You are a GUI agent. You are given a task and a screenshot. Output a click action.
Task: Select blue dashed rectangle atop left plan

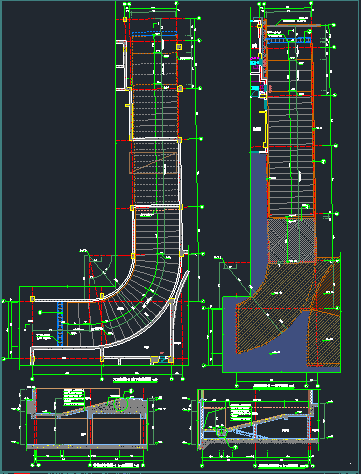pyautogui.click(x=154, y=34)
